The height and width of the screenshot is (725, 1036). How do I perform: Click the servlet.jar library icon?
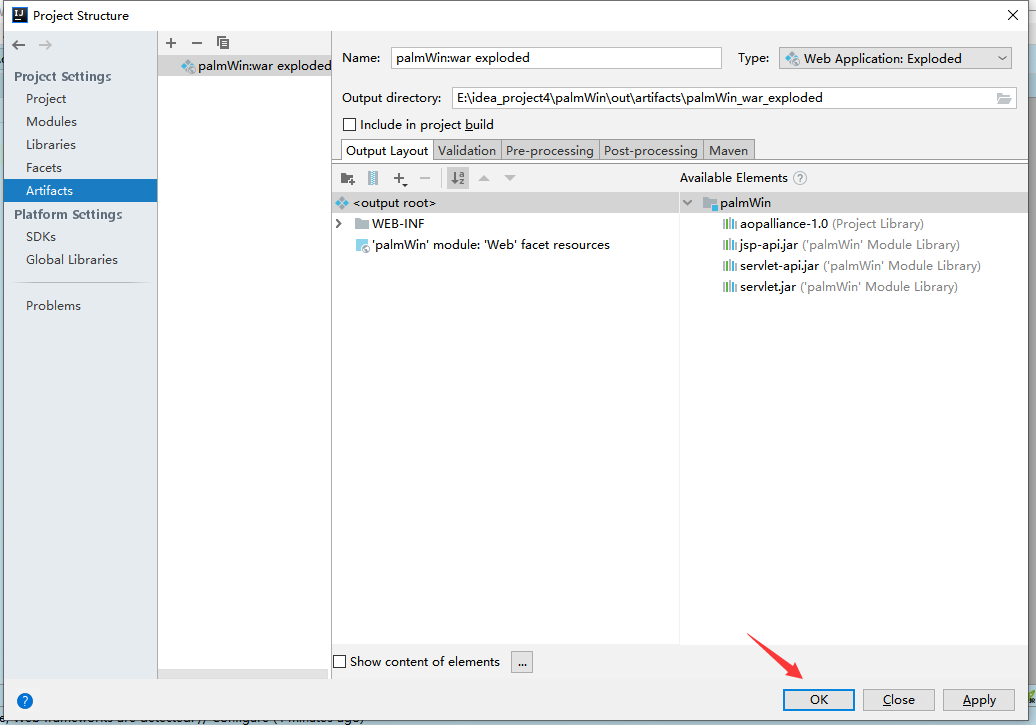[x=729, y=287]
